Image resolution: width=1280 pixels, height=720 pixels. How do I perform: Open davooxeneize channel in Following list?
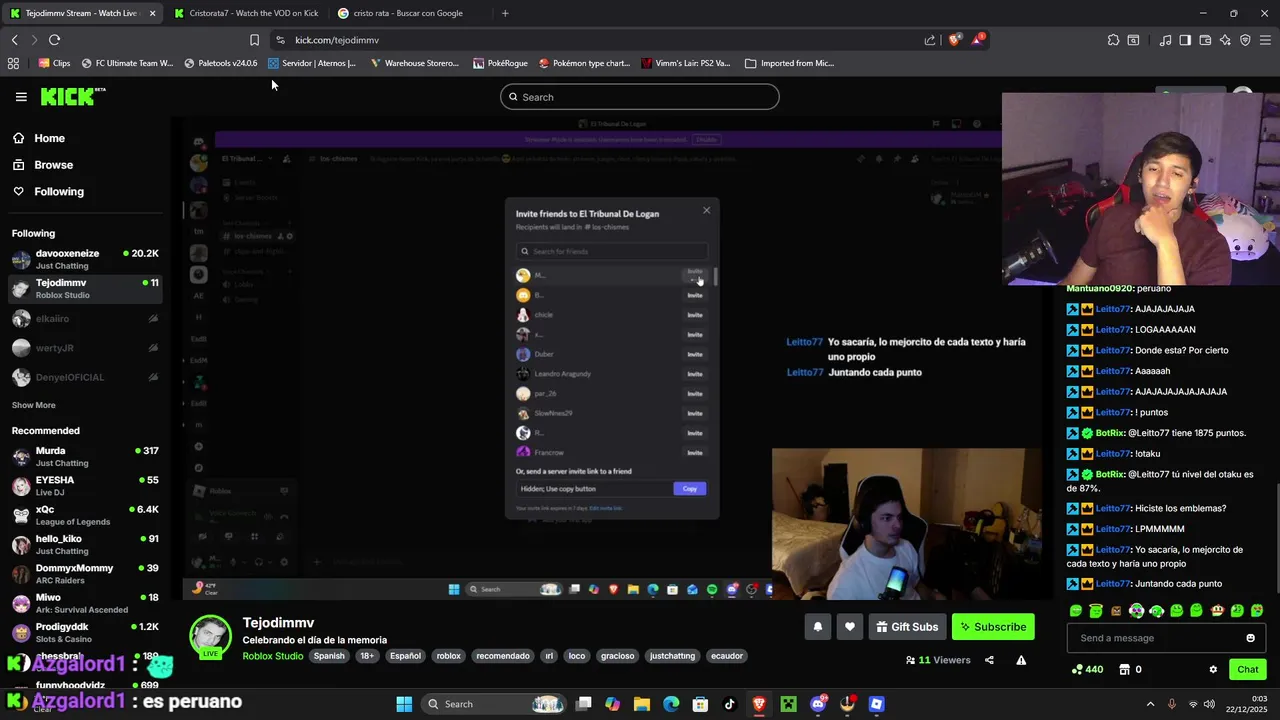tap(86, 259)
